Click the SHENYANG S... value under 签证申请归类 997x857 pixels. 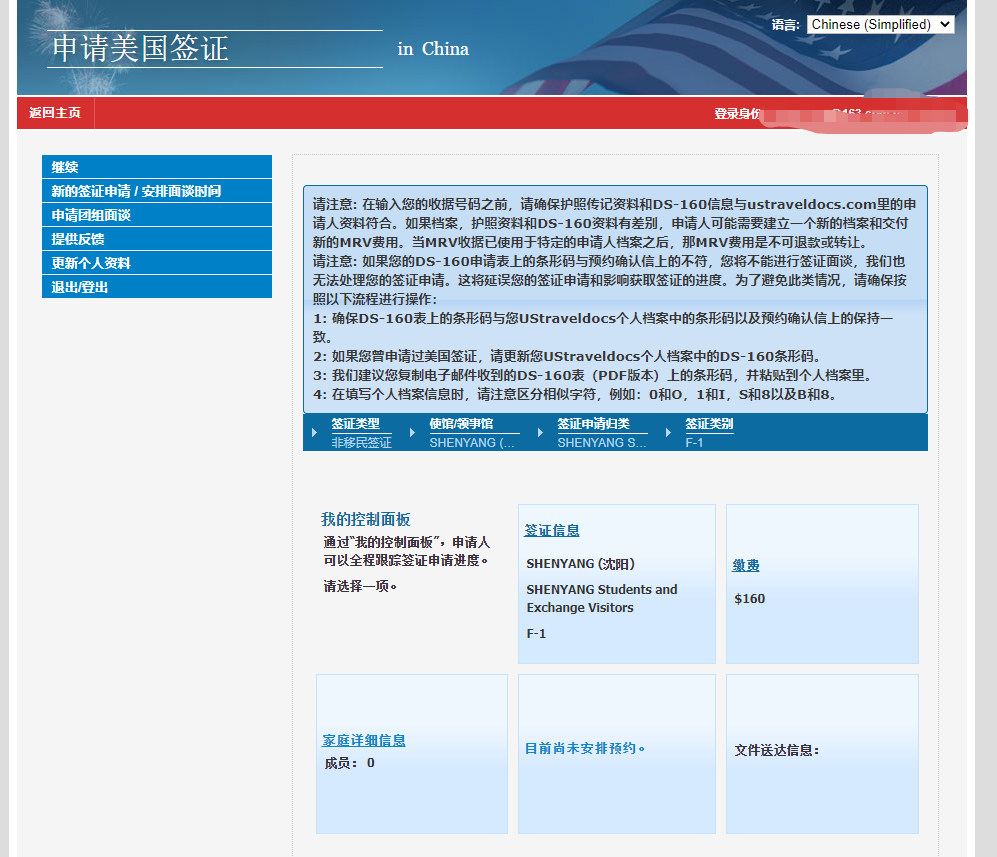point(602,442)
